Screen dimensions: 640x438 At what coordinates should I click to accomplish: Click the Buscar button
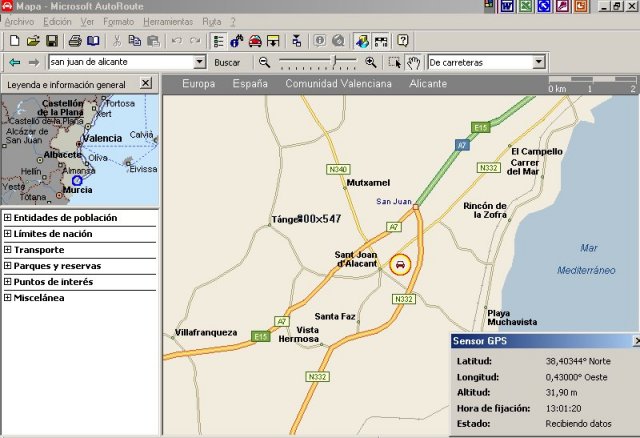point(227,62)
